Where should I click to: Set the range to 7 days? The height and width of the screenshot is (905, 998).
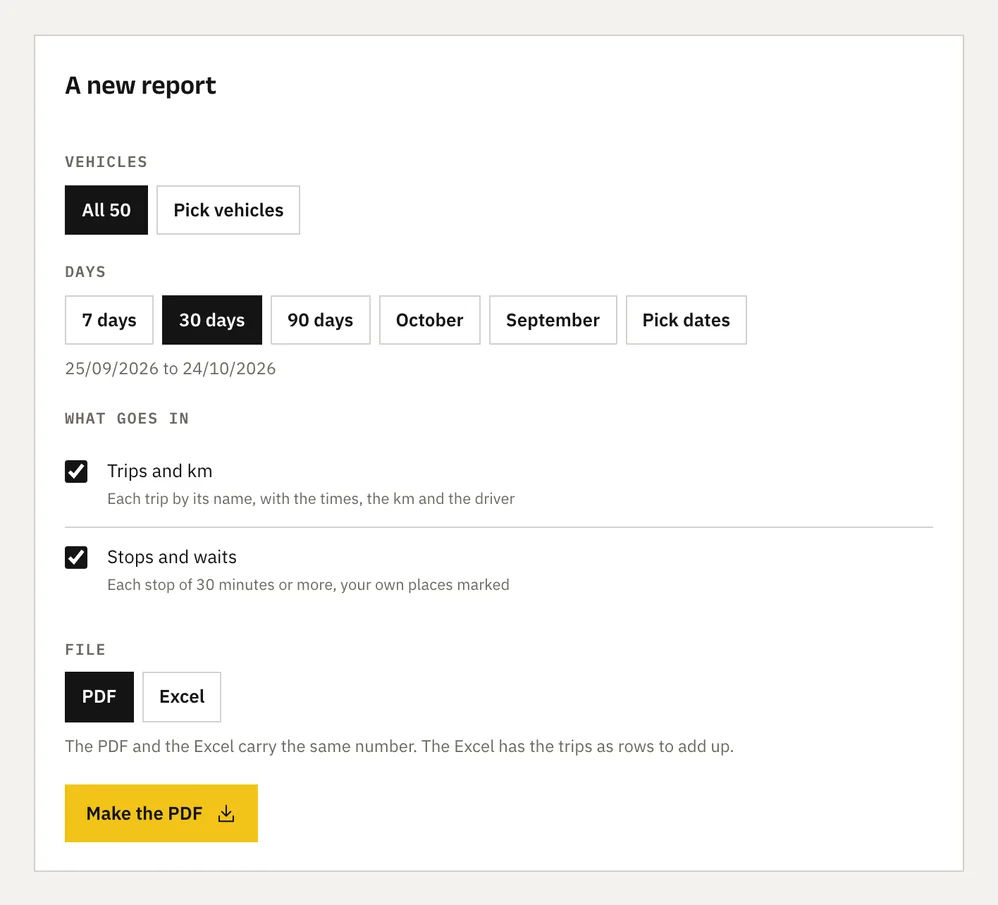coord(109,320)
